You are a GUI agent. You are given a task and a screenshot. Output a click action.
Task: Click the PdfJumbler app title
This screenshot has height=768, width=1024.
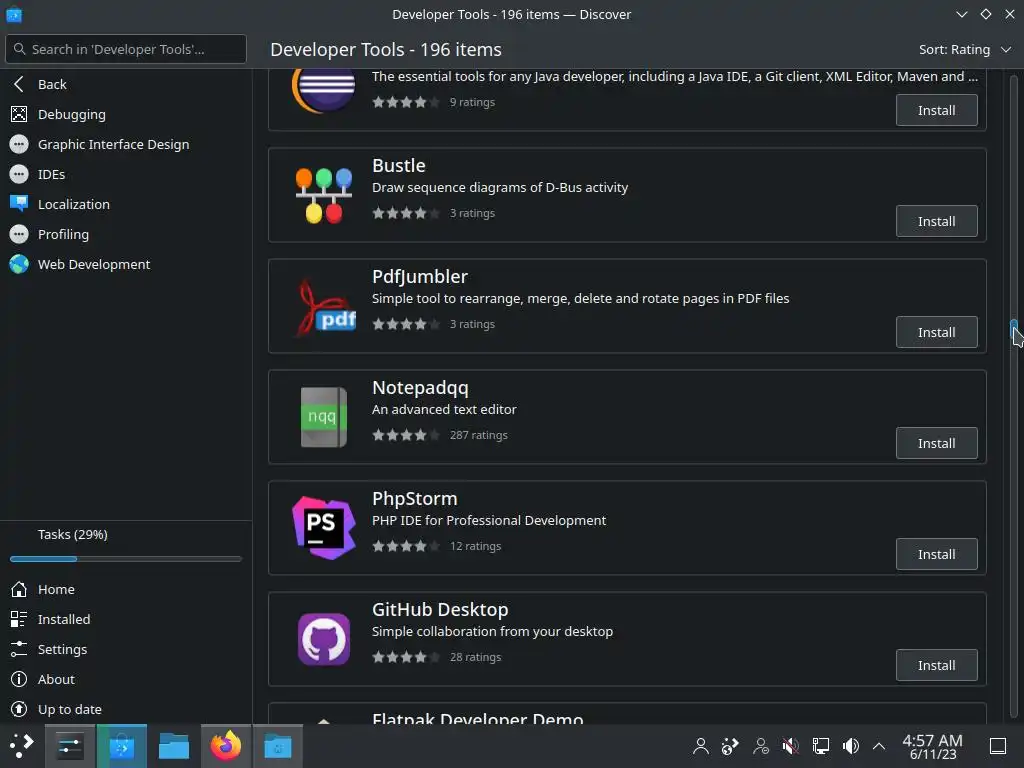click(420, 277)
